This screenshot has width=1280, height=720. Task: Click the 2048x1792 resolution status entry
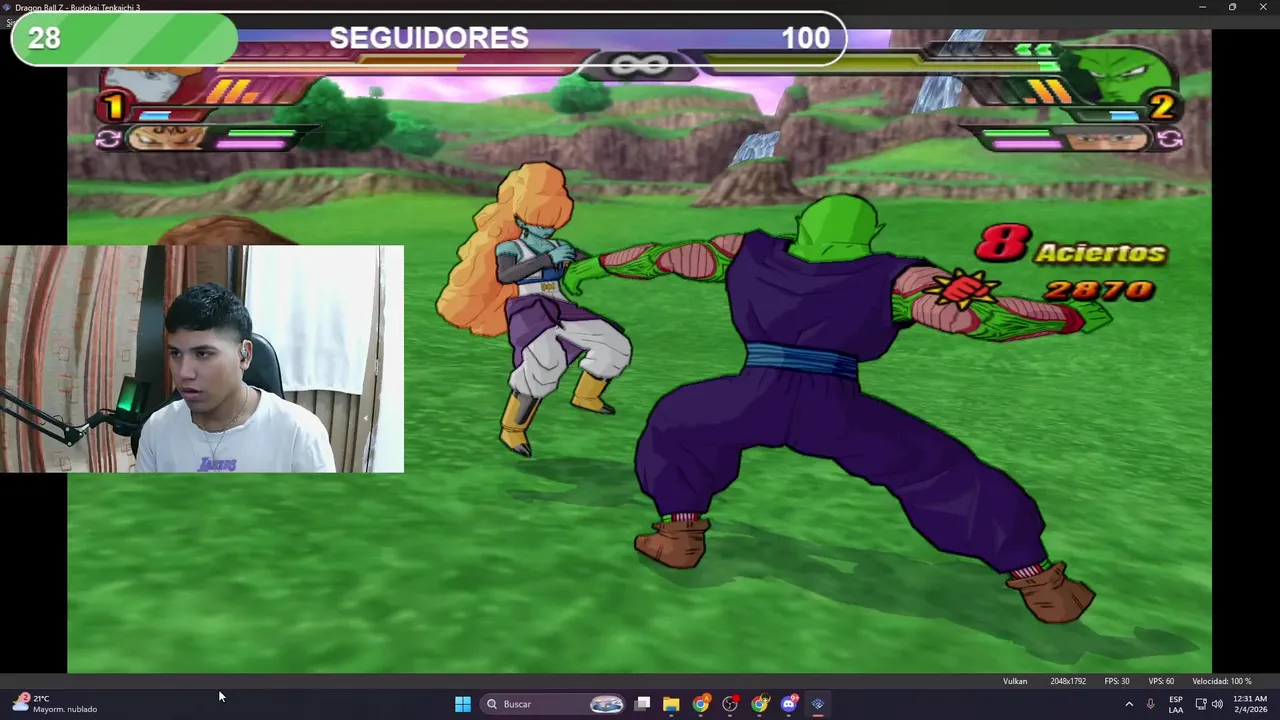(1067, 681)
